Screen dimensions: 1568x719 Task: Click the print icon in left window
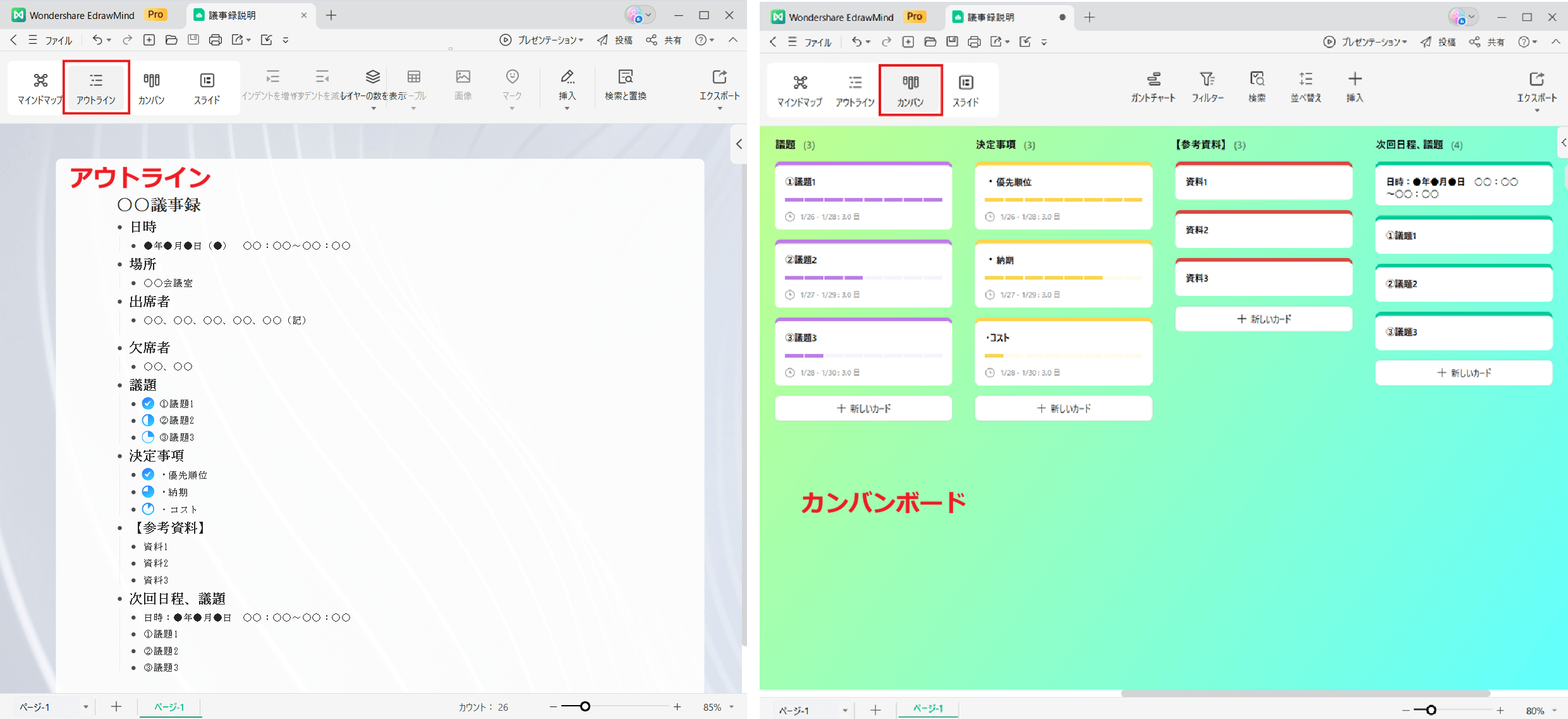click(x=215, y=40)
